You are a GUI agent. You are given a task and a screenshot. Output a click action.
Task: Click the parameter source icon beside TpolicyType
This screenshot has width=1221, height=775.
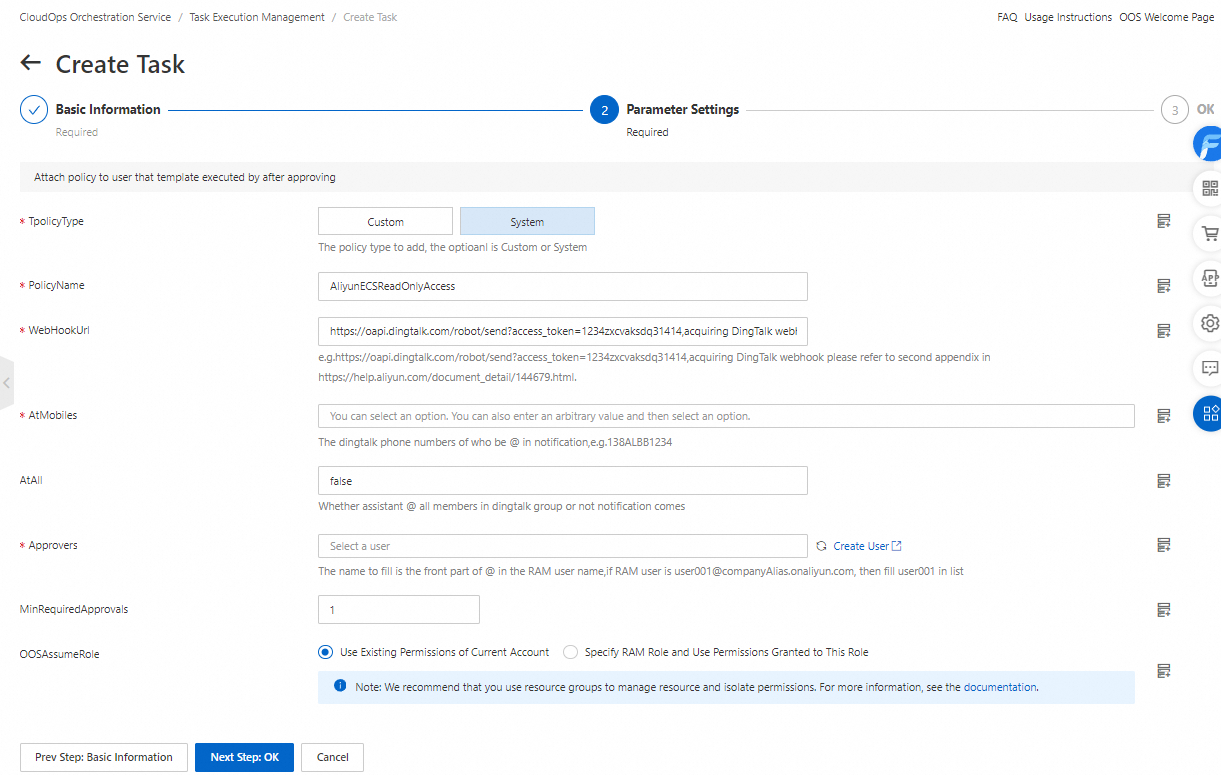click(x=1163, y=220)
